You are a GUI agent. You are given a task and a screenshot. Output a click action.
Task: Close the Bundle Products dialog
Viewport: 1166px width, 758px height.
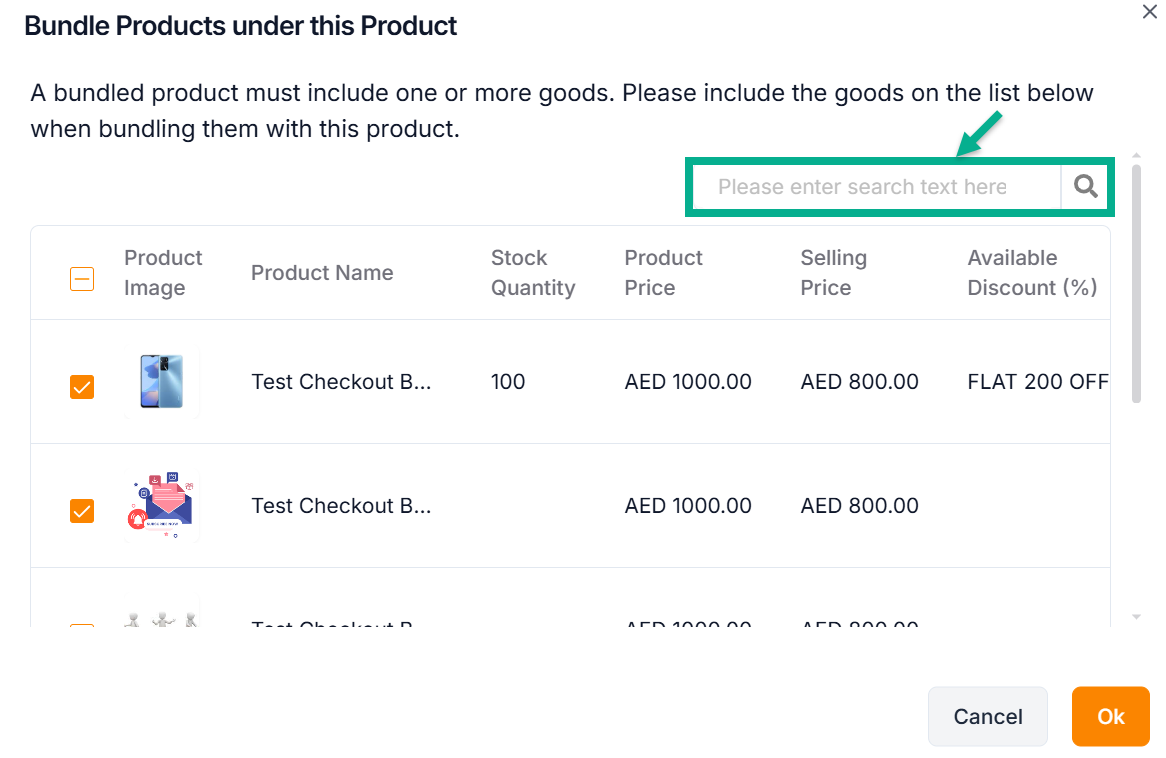pyautogui.click(x=1150, y=12)
